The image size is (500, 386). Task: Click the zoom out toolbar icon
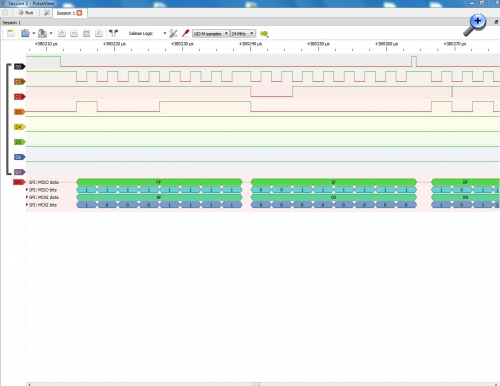(74, 33)
